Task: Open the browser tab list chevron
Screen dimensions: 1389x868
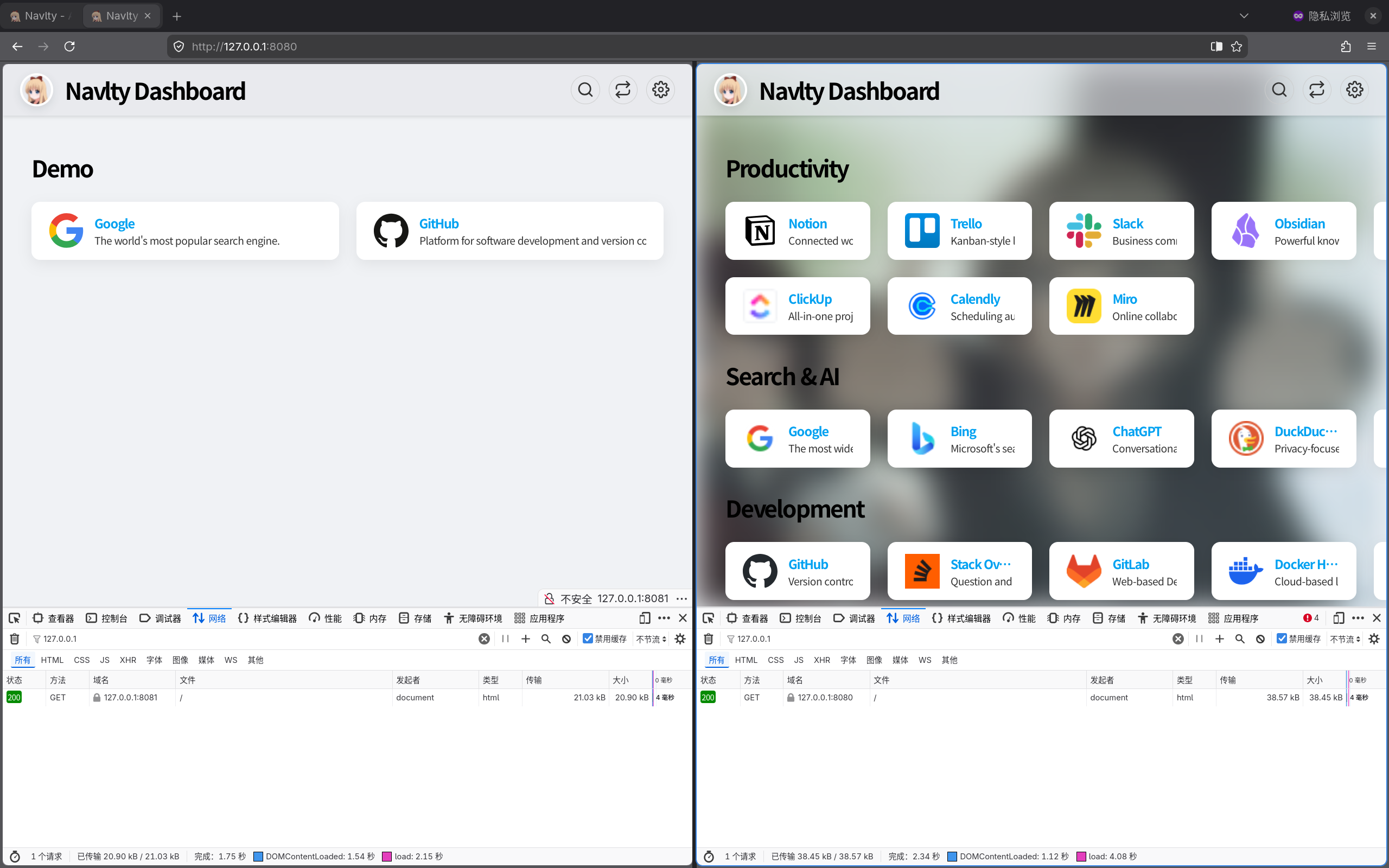Action: 1243,16
